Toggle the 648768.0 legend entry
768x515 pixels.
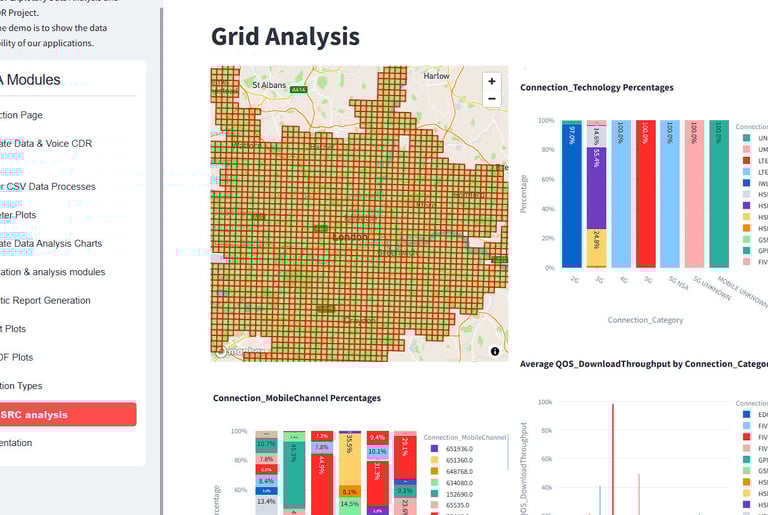click(x=451, y=471)
